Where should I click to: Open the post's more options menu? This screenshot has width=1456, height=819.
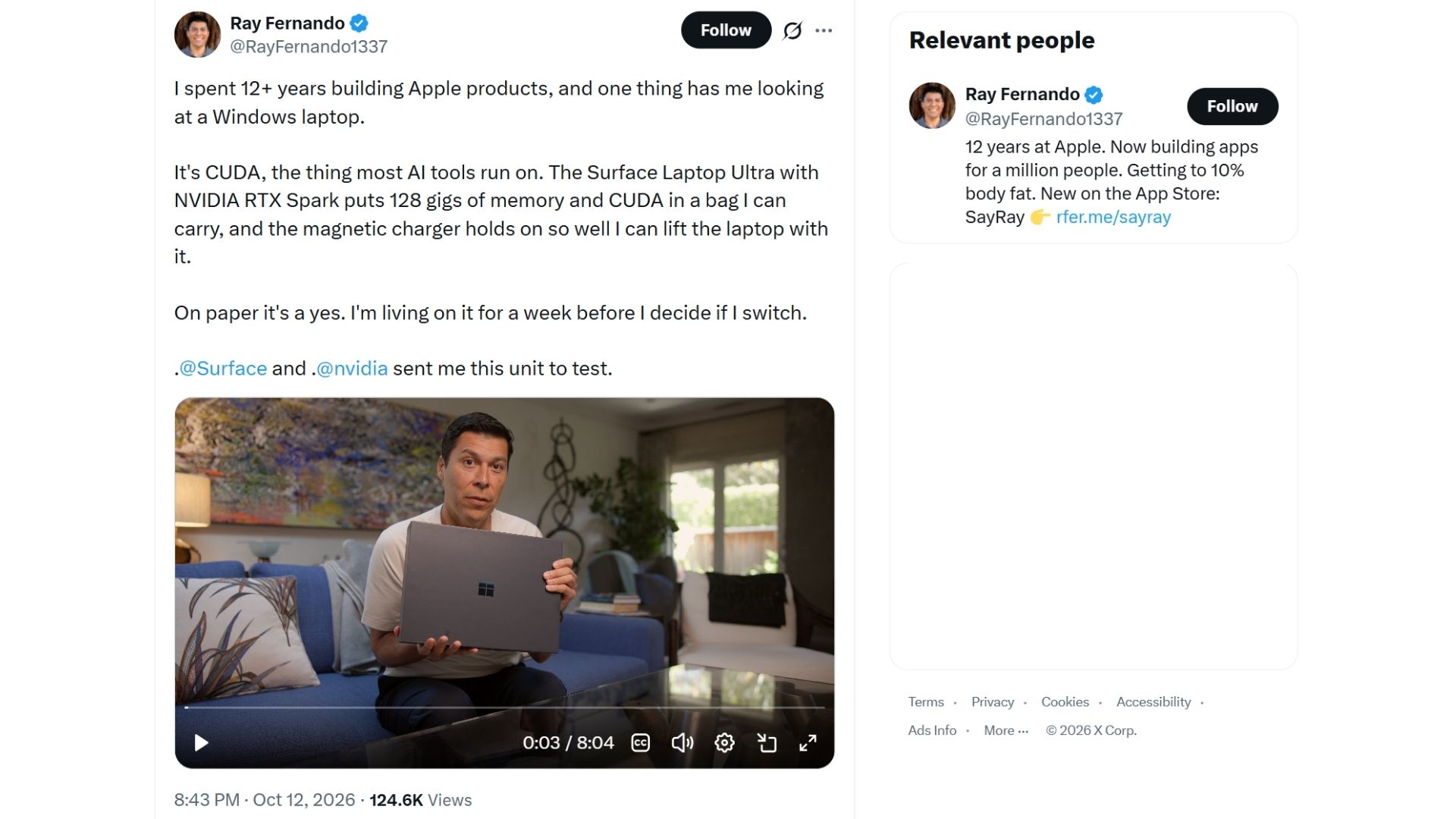tap(824, 30)
